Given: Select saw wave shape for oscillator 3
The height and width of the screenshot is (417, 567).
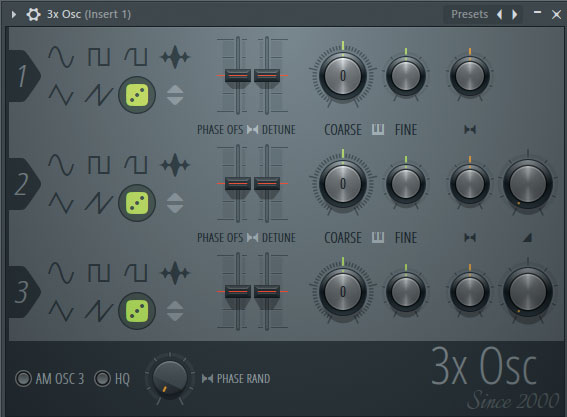Looking at the screenshot, I should click(x=99, y=310).
